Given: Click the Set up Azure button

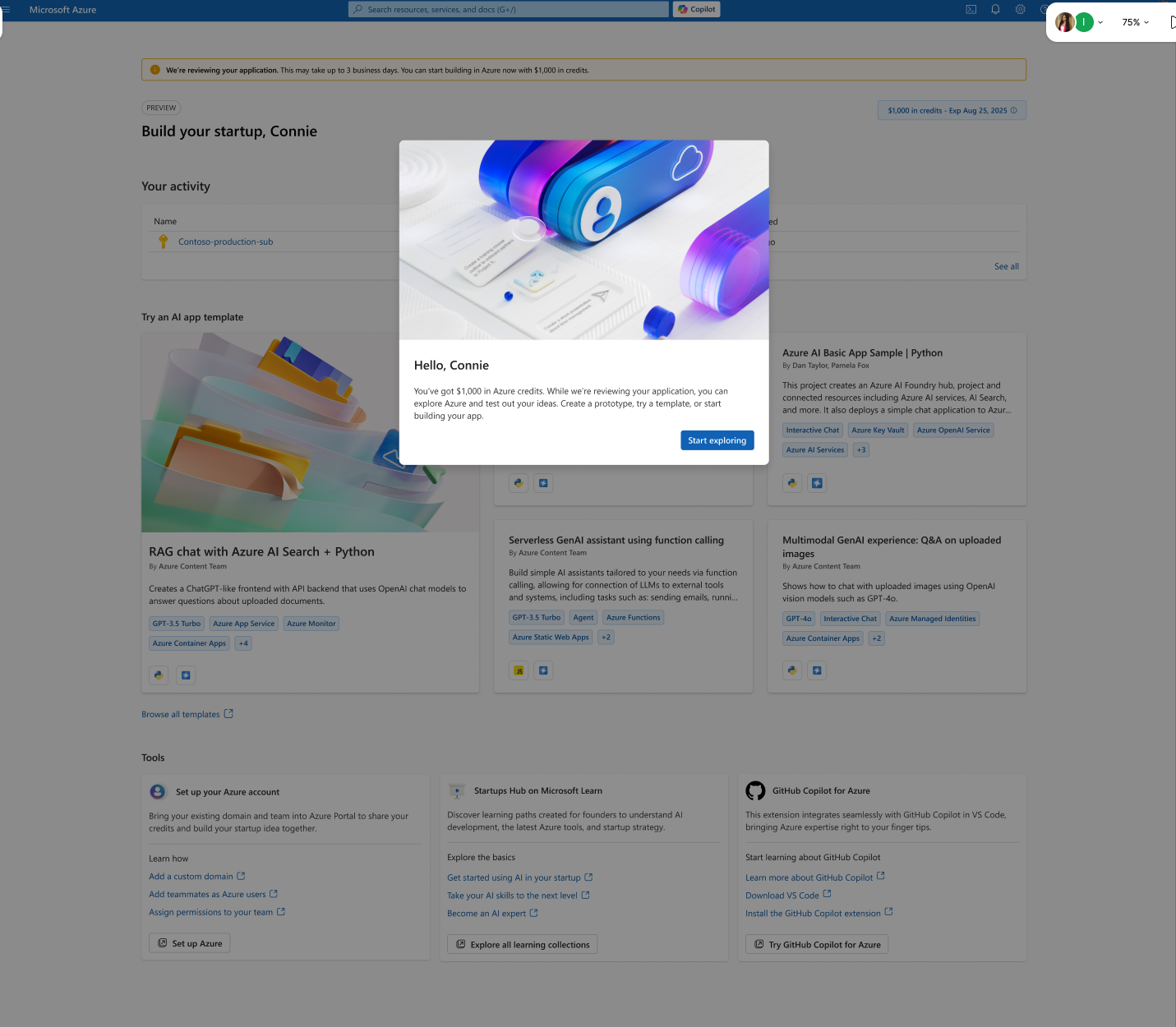Looking at the screenshot, I should click(x=189, y=943).
